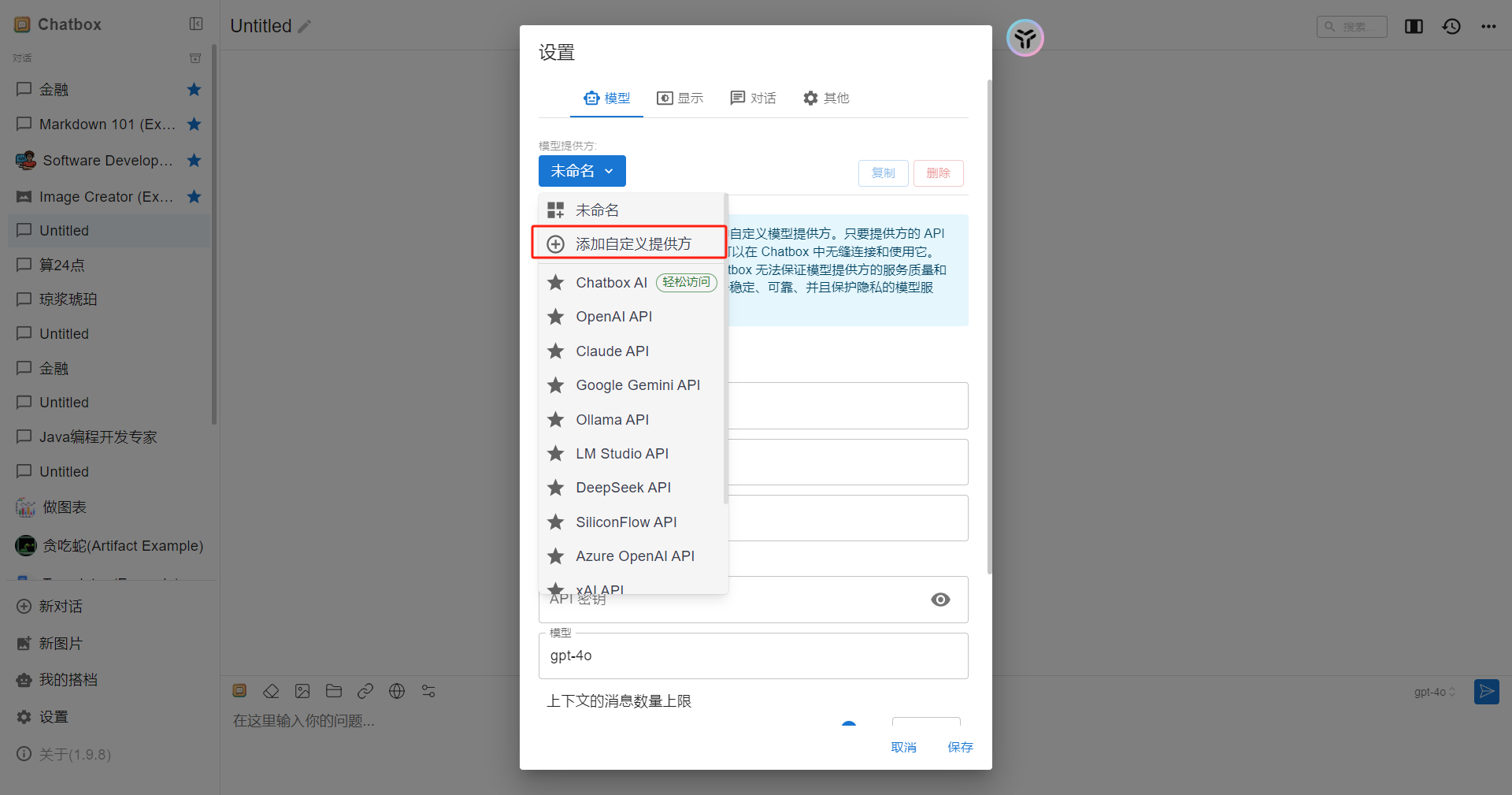The width and height of the screenshot is (1512, 795).
Task: Open the conversation history clock icon
Action: [1451, 27]
